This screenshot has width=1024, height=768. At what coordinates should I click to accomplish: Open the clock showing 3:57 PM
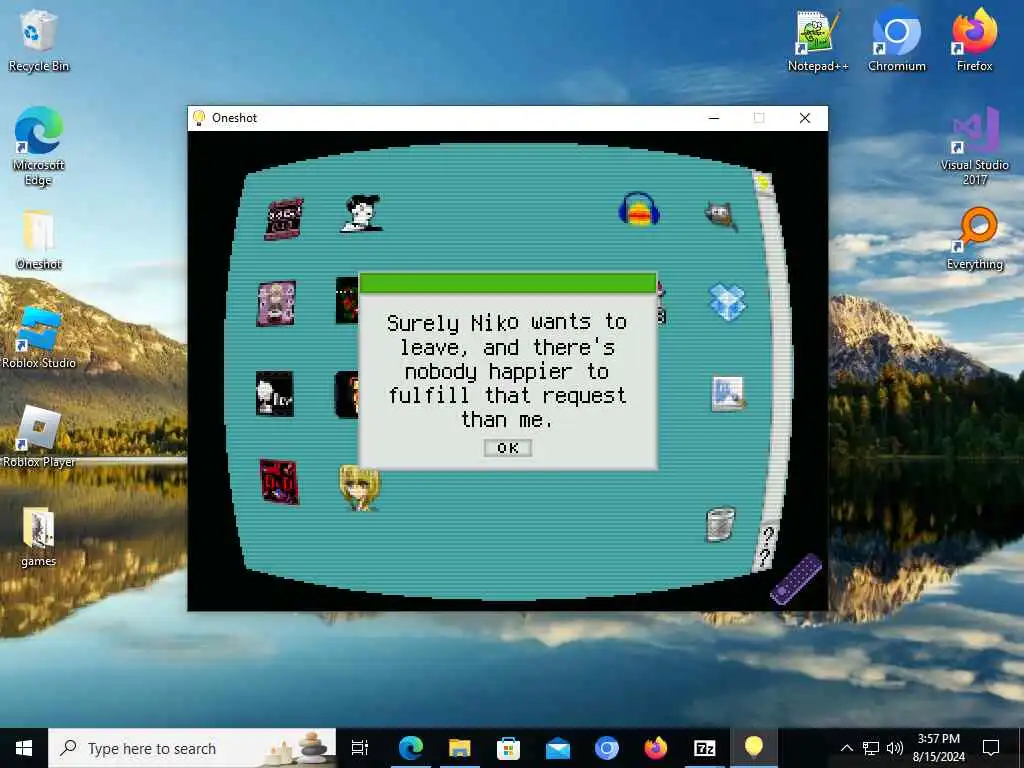click(x=938, y=748)
